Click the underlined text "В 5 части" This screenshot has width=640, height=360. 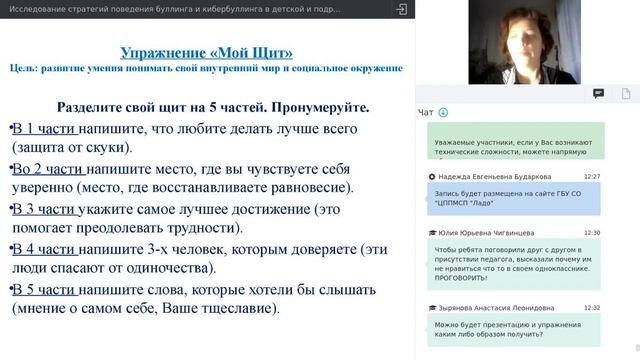[x=45, y=289]
